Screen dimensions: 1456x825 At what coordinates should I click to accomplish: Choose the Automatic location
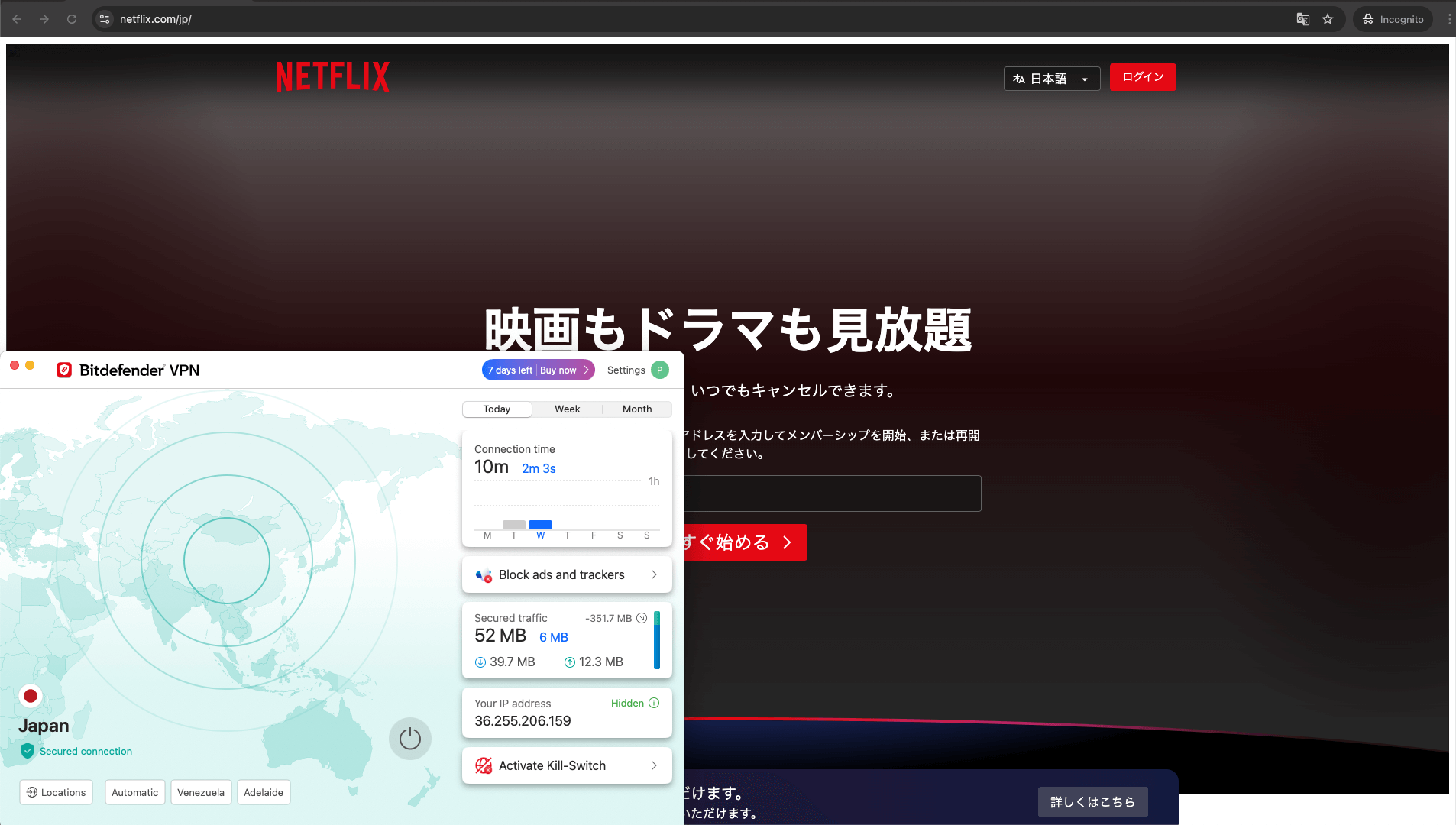click(x=135, y=792)
